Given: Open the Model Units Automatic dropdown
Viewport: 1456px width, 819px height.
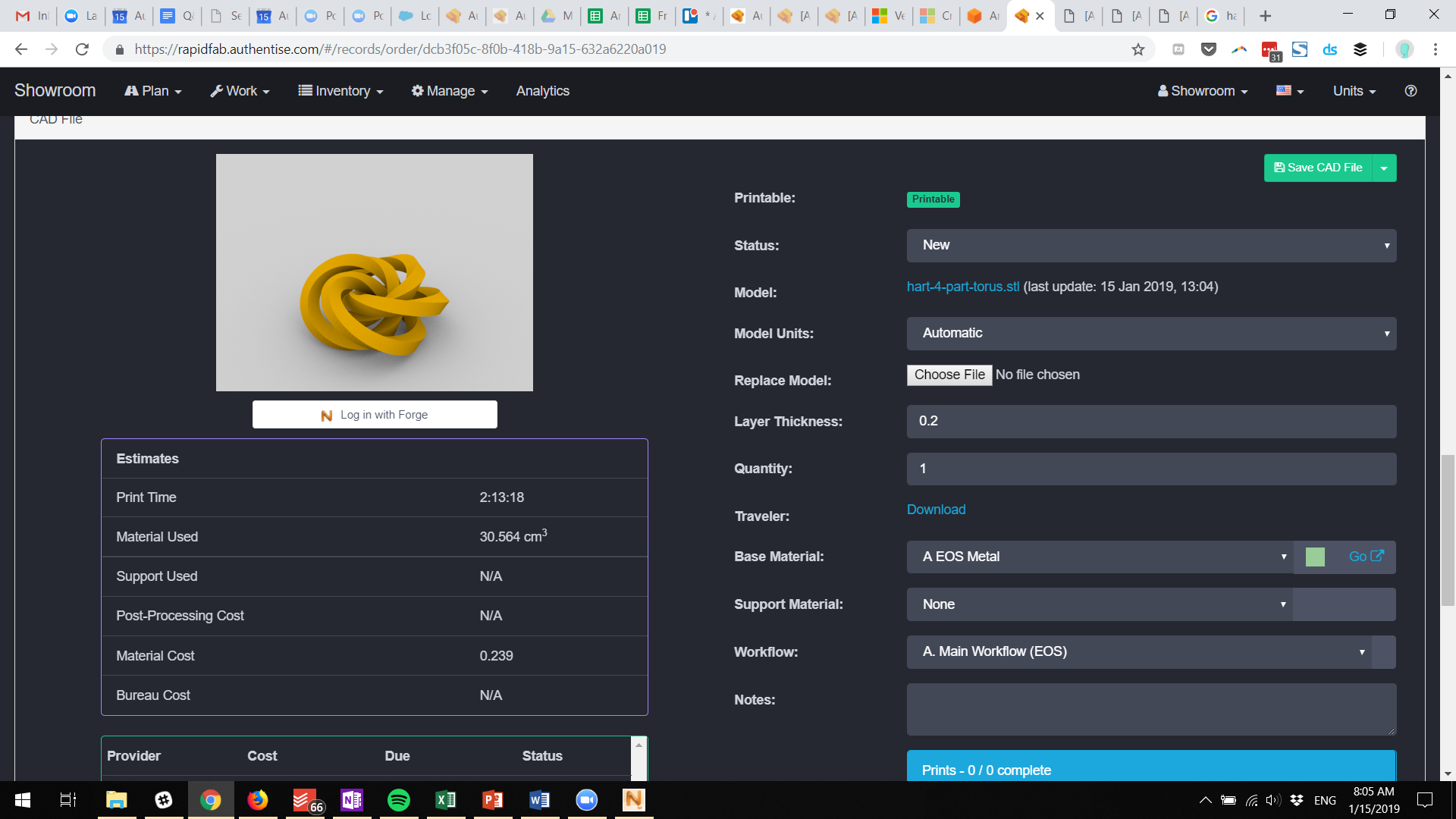Looking at the screenshot, I should pyautogui.click(x=1150, y=334).
